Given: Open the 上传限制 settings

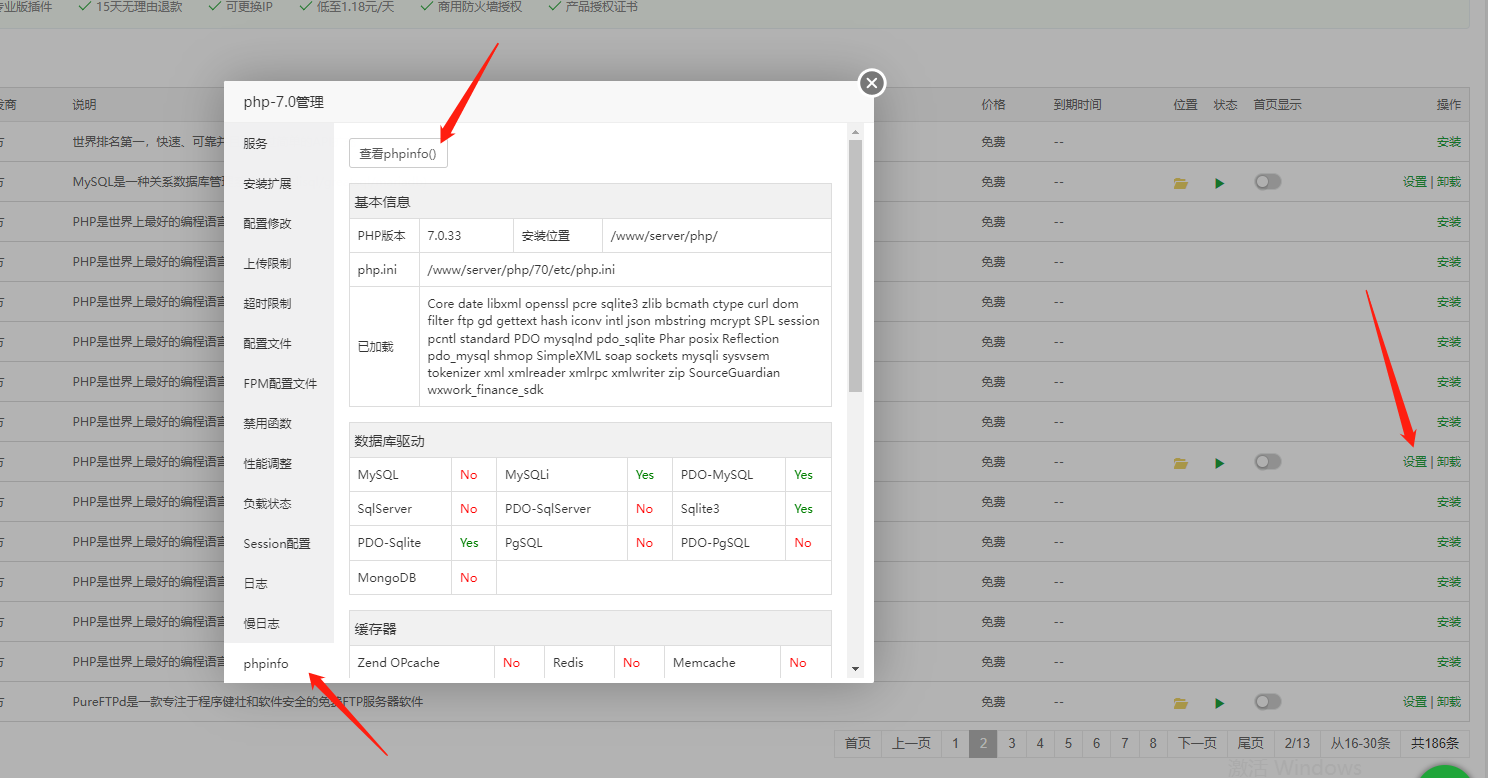Looking at the screenshot, I should (x=279, y=263).
